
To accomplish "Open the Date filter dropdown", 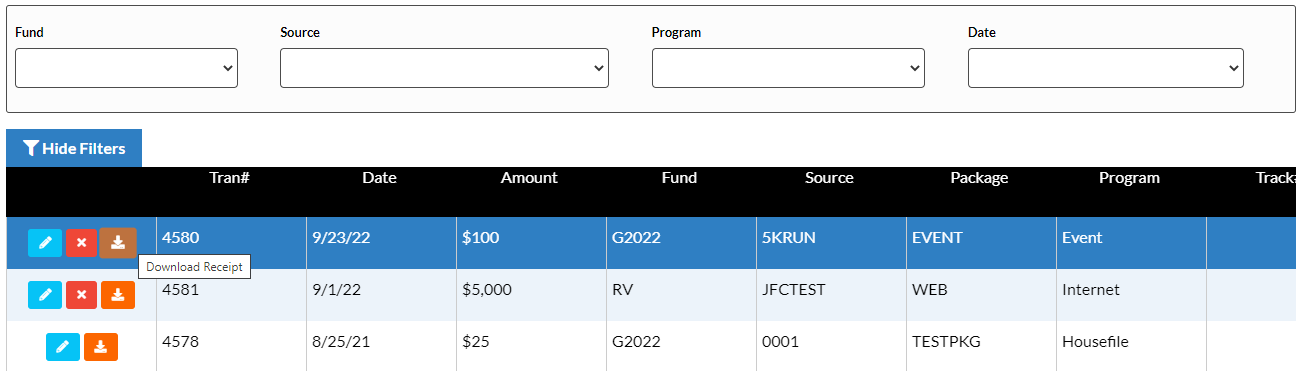I will (x=1106, y=68).
